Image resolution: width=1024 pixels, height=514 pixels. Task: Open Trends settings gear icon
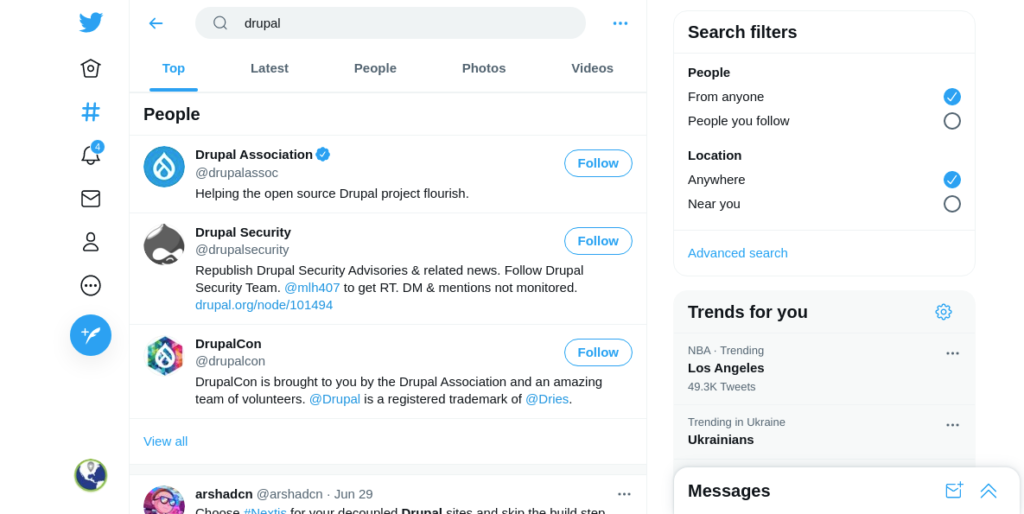coord(943,312)
